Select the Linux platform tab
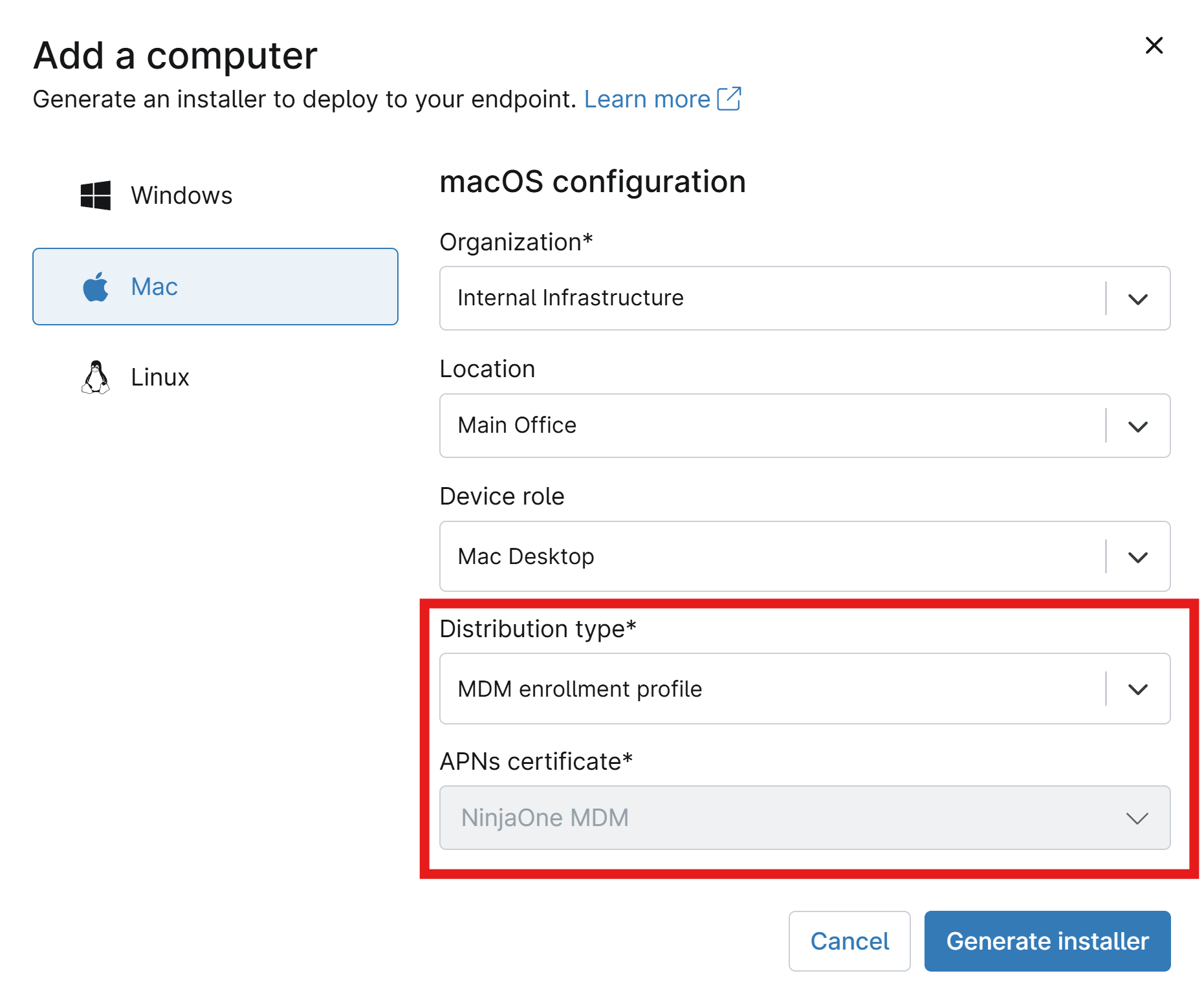This screenshot has width=1204, height=1002. (x=215, y=377)
